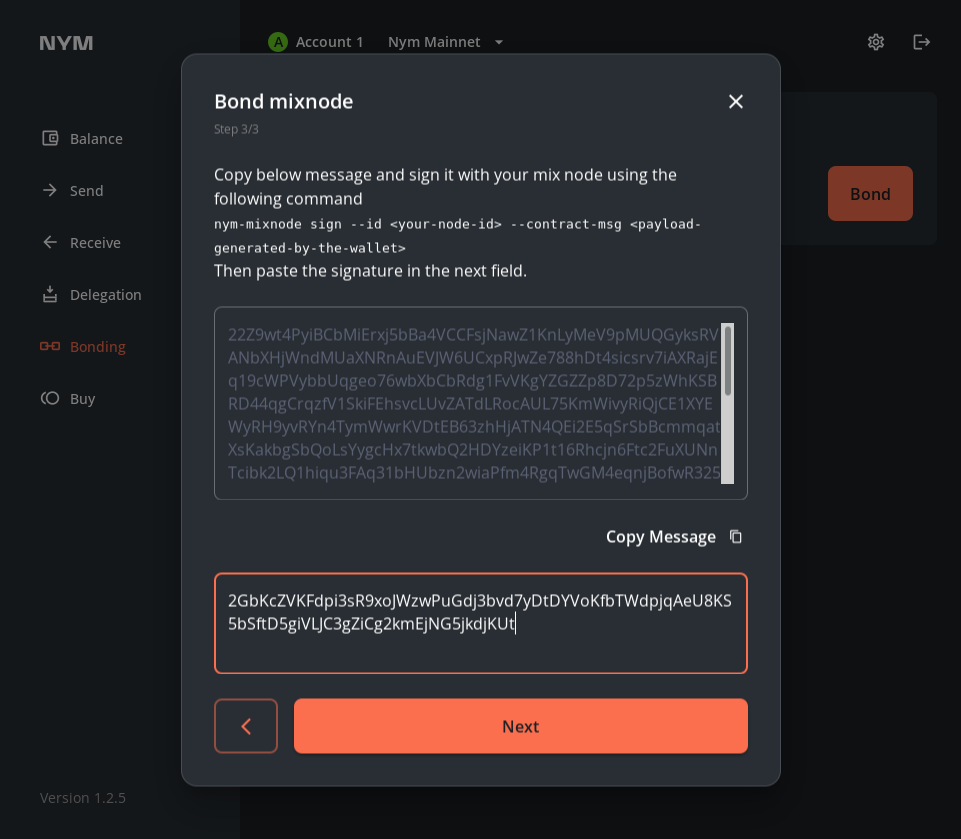Click the Delegation download icon
This screenshot has height=839, width=961.
[50, 294]
